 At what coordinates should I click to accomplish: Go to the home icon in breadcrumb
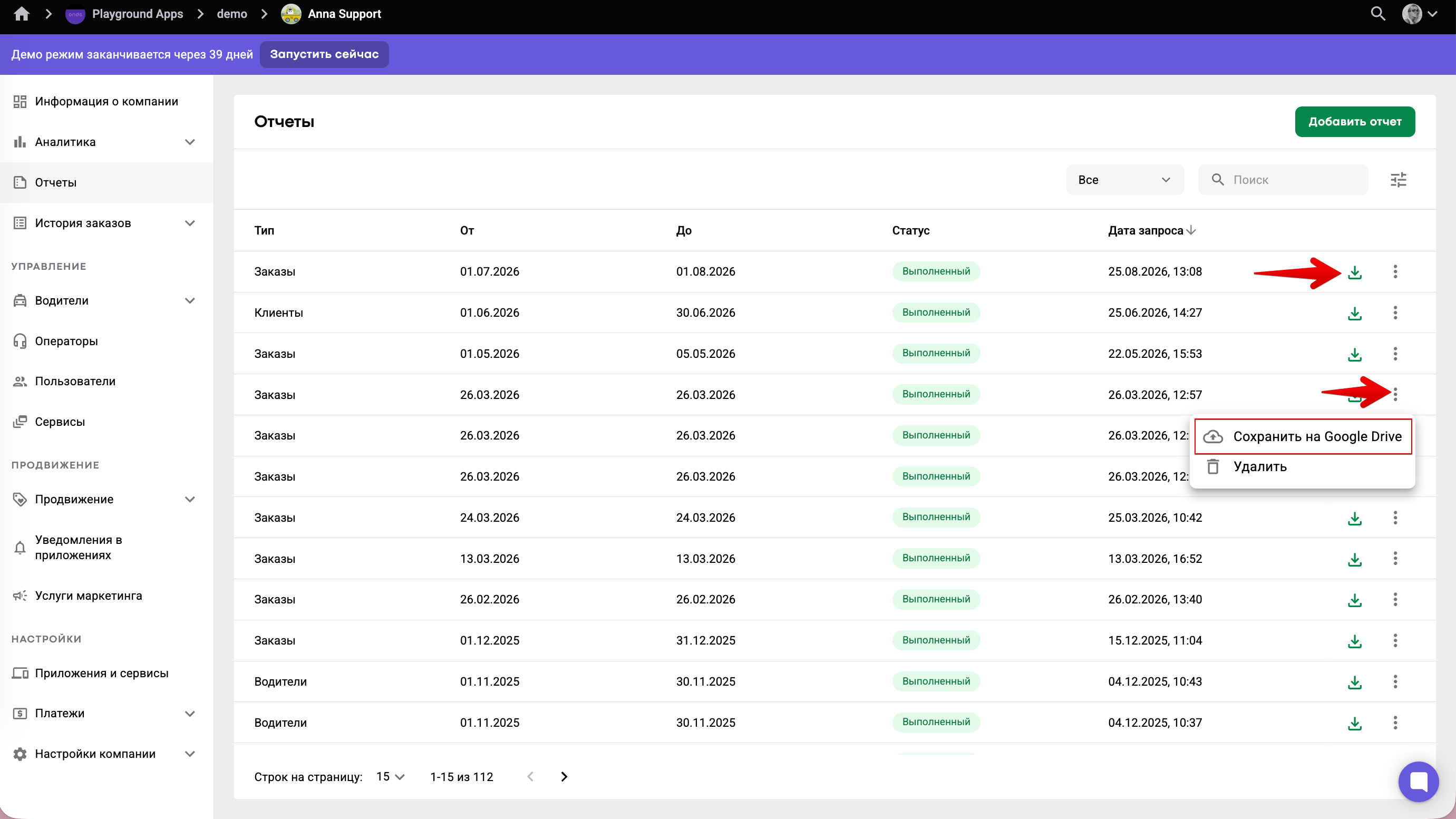point(22,14)
